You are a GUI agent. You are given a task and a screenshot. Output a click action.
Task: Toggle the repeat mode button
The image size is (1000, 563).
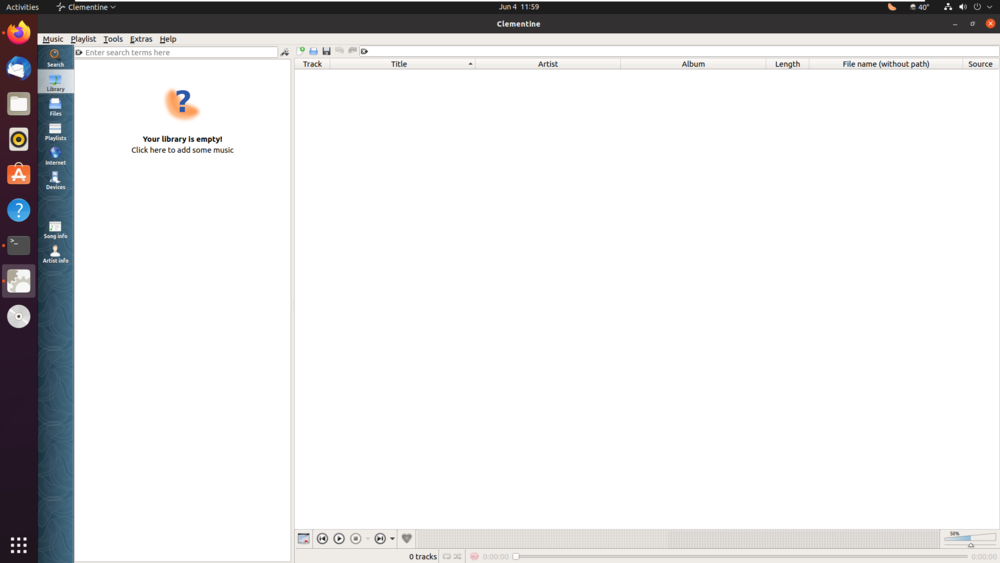[x=446, y=557]
